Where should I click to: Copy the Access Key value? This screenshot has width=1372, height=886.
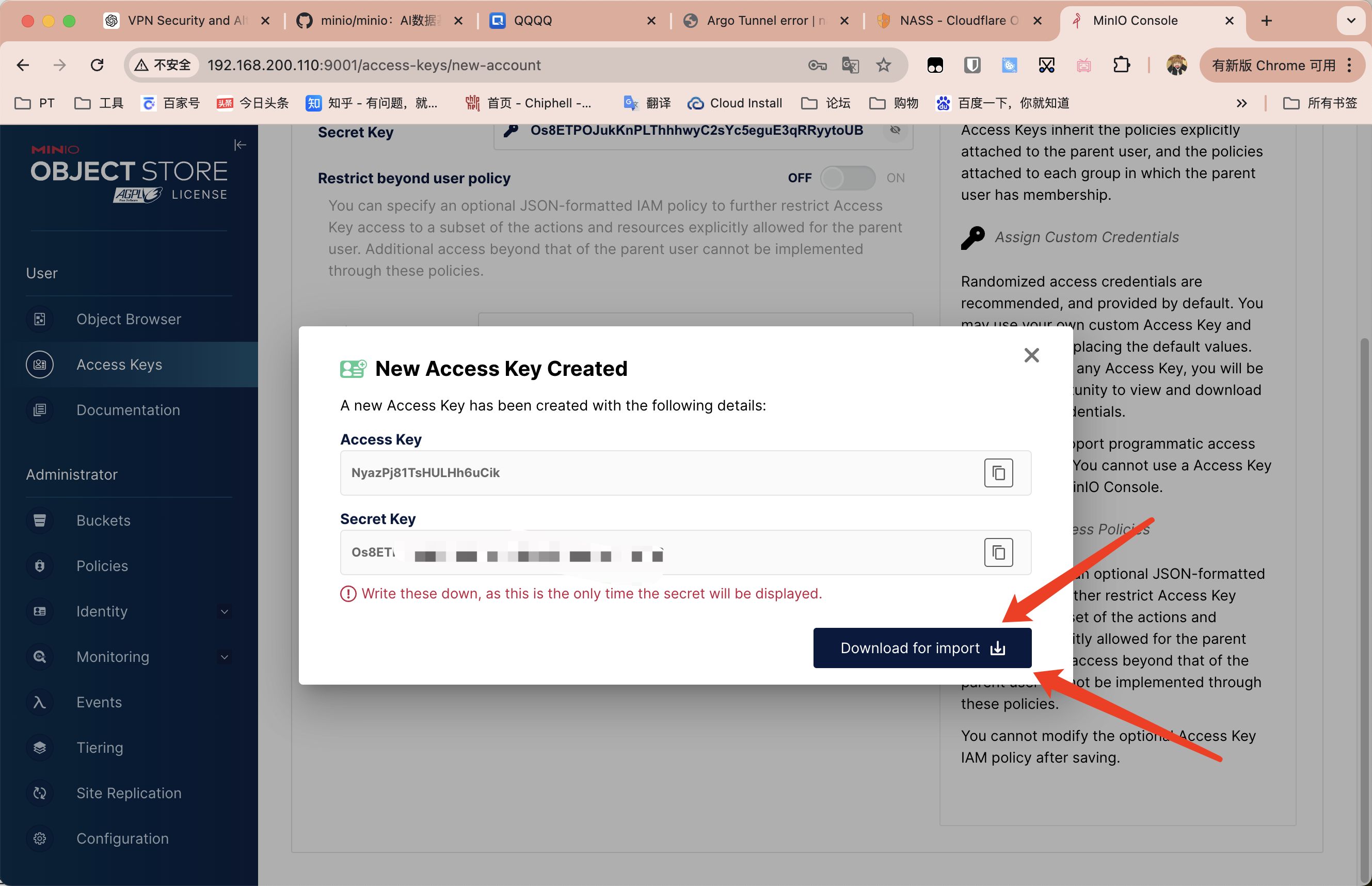click(x=999, y=471)
